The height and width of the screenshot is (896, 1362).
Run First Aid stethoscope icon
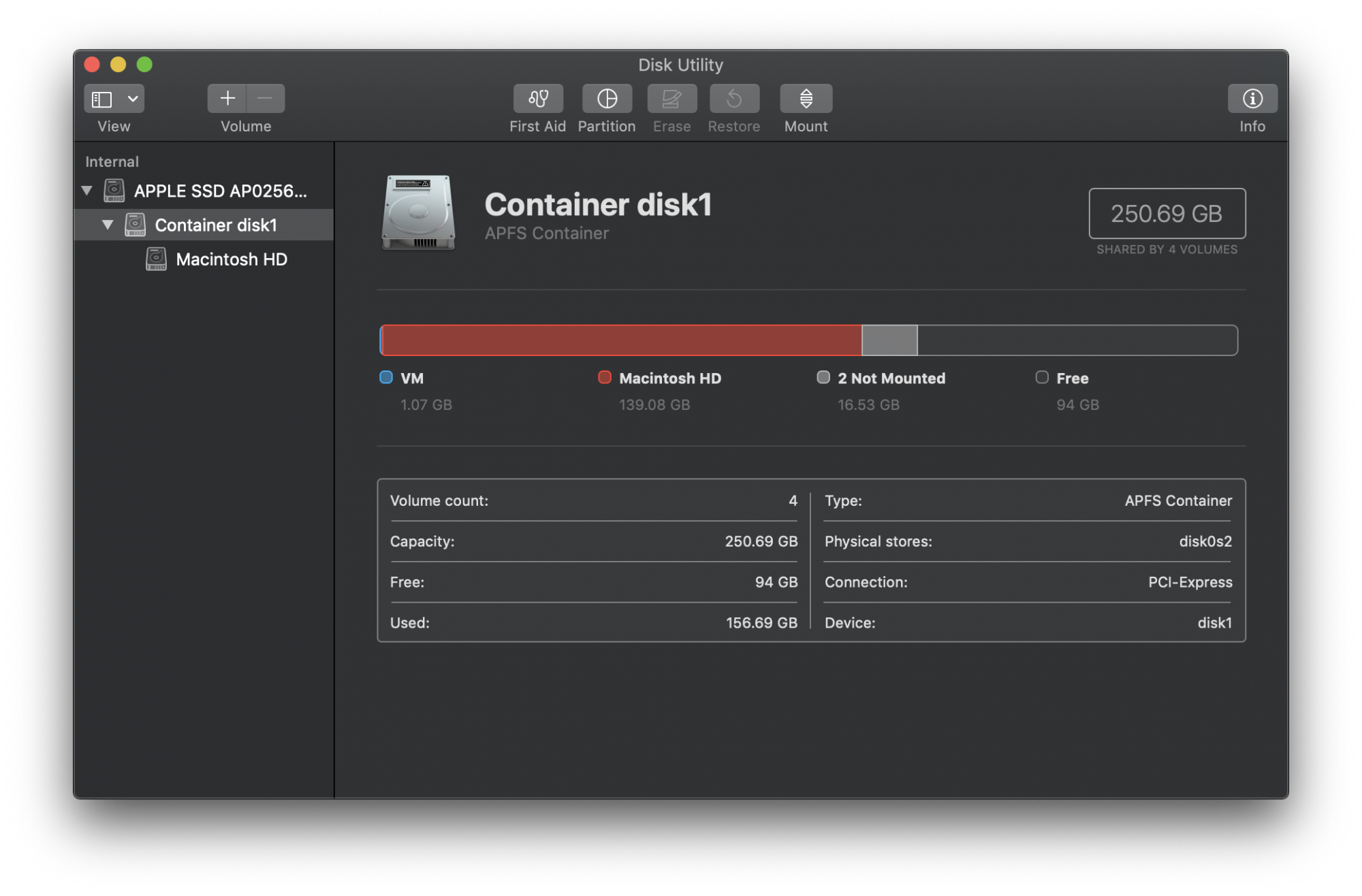pos(538,99)
